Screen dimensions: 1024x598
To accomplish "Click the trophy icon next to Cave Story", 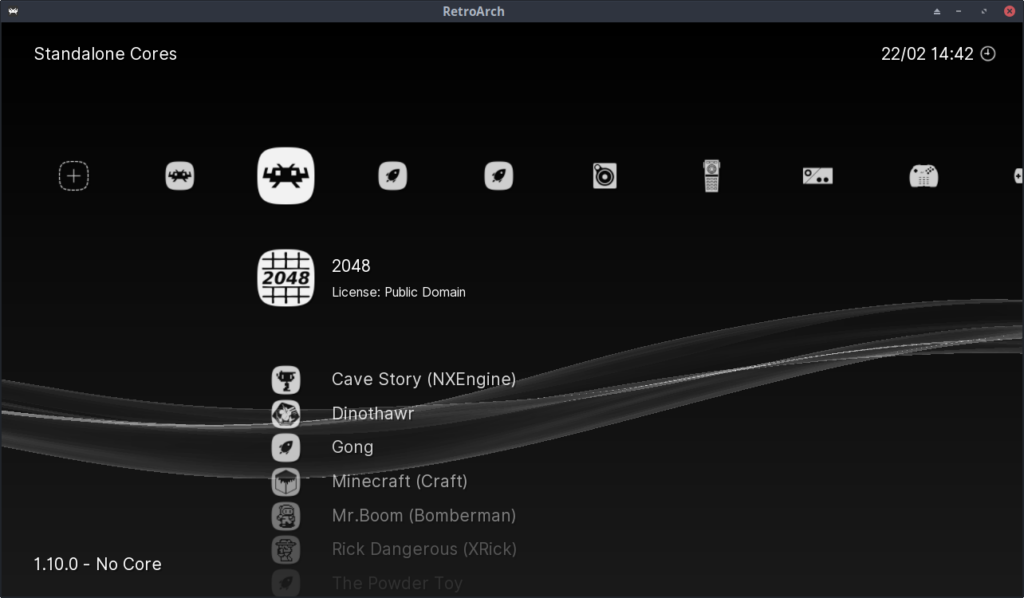I will [x=286, y=379].
